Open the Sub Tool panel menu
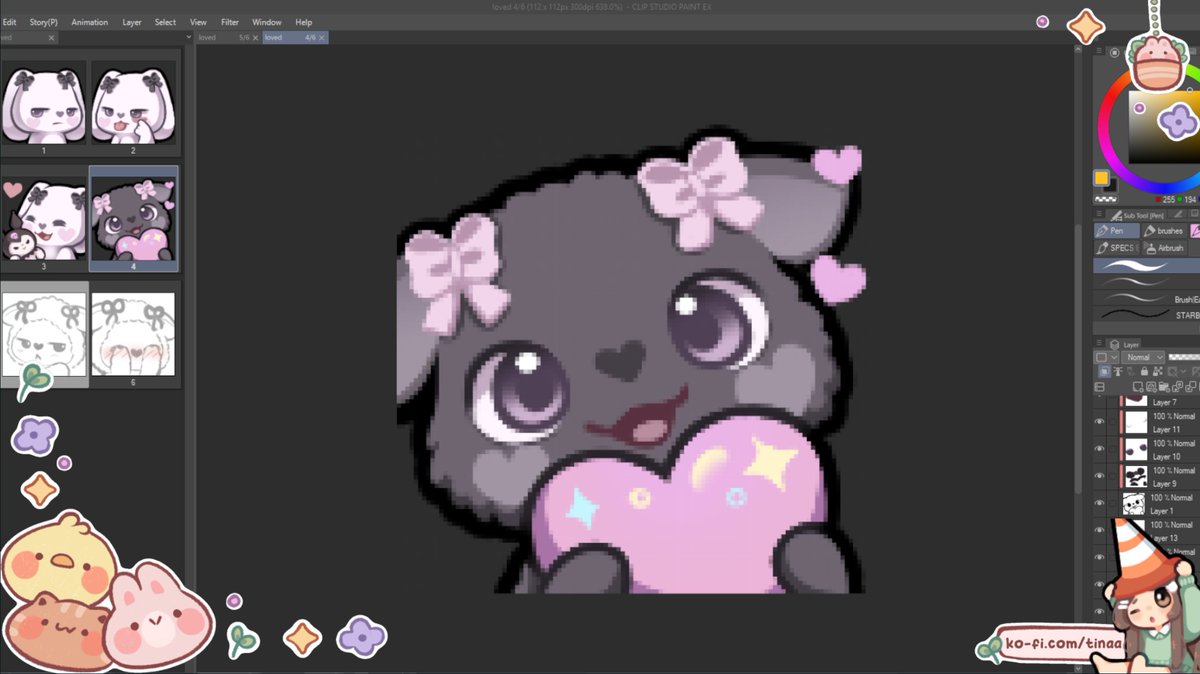 [1099, 213]
